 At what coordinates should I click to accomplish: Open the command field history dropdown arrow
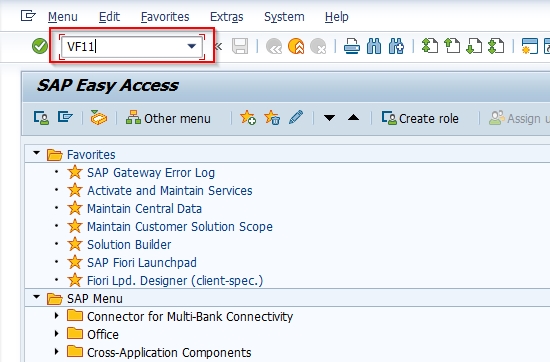pos(192,46)
